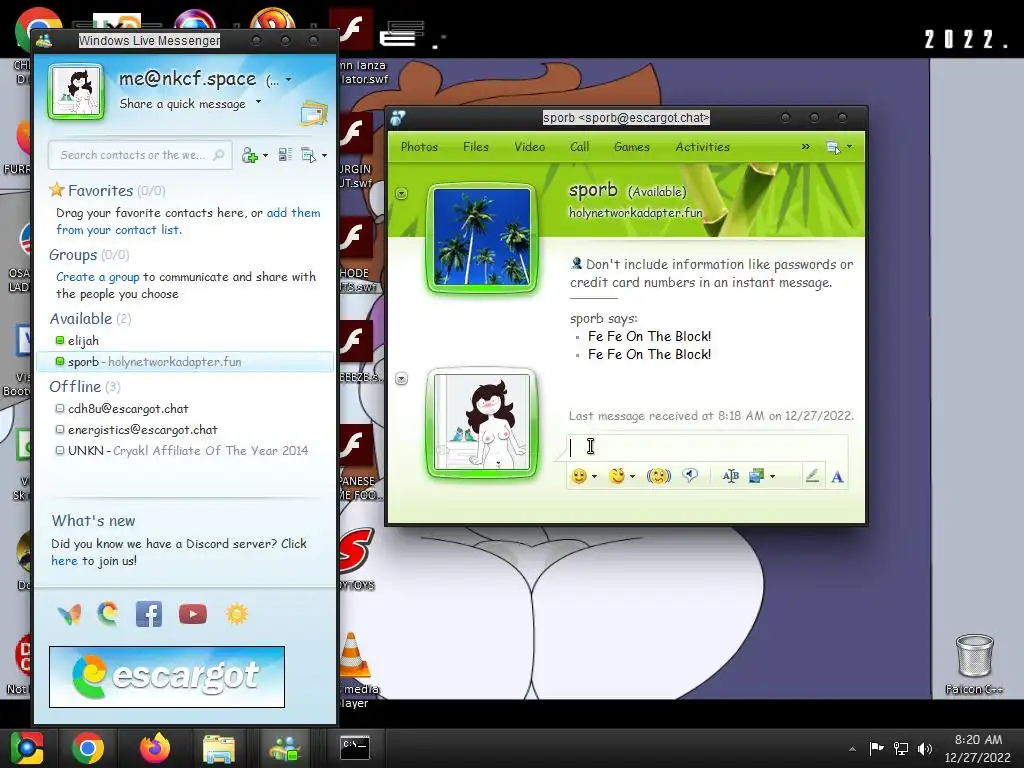Click the Messenger taskbar icon
Screen dimensions: 1024x768
pos(285,748)
